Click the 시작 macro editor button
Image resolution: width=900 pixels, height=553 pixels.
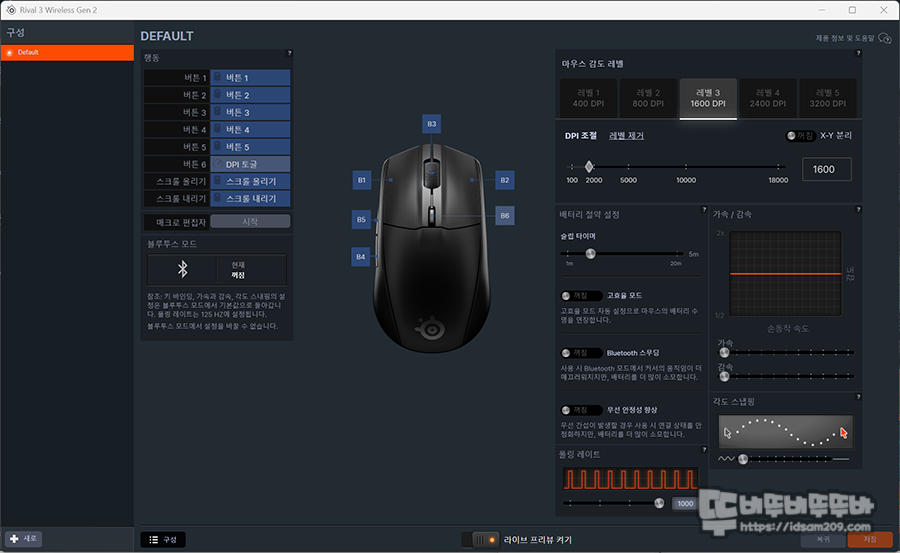tap(250, 222)
